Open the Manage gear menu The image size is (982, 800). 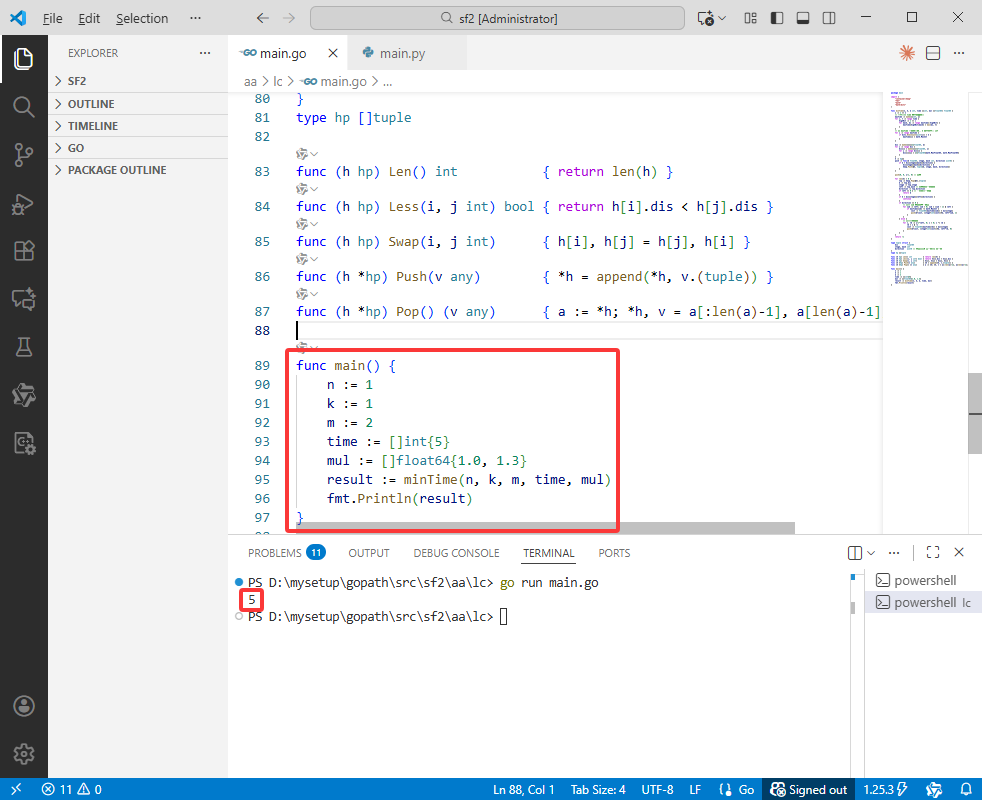pyautogui.click(x=24, y=754)
